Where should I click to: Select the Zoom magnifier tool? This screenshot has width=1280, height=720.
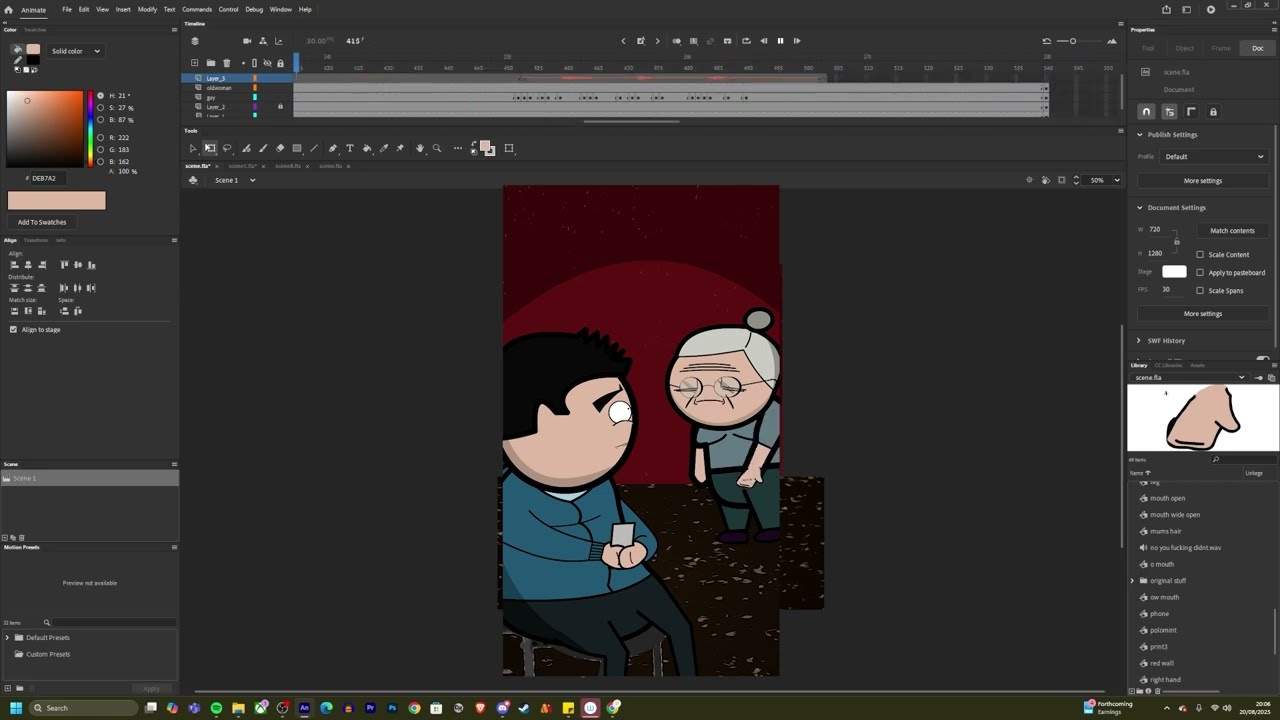[x=437, y=148]
